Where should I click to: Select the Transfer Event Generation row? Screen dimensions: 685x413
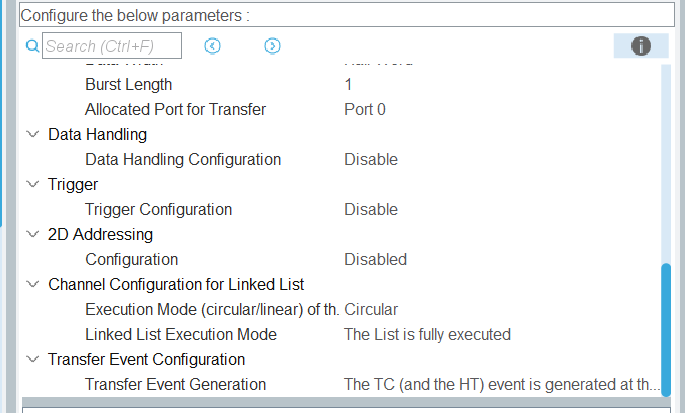click(x=176, y=384)
